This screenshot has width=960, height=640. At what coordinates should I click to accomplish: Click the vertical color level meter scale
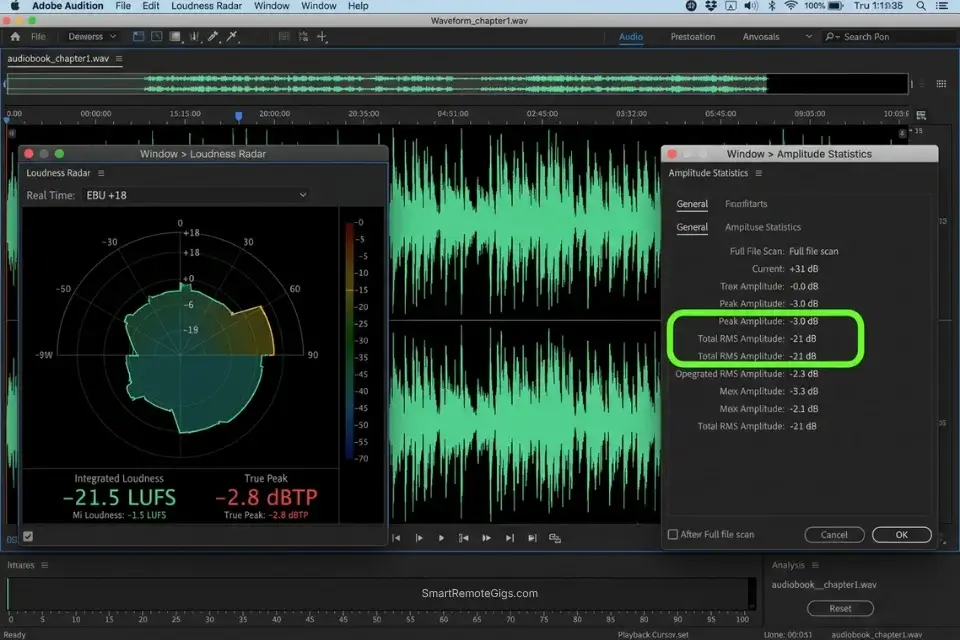pos(350,341)
